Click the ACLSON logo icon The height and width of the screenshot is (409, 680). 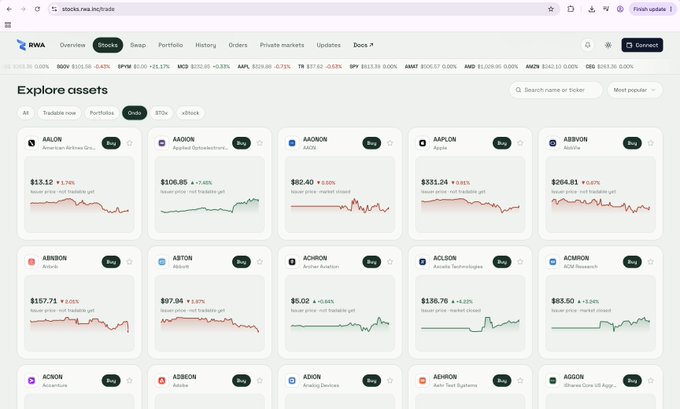422,262
